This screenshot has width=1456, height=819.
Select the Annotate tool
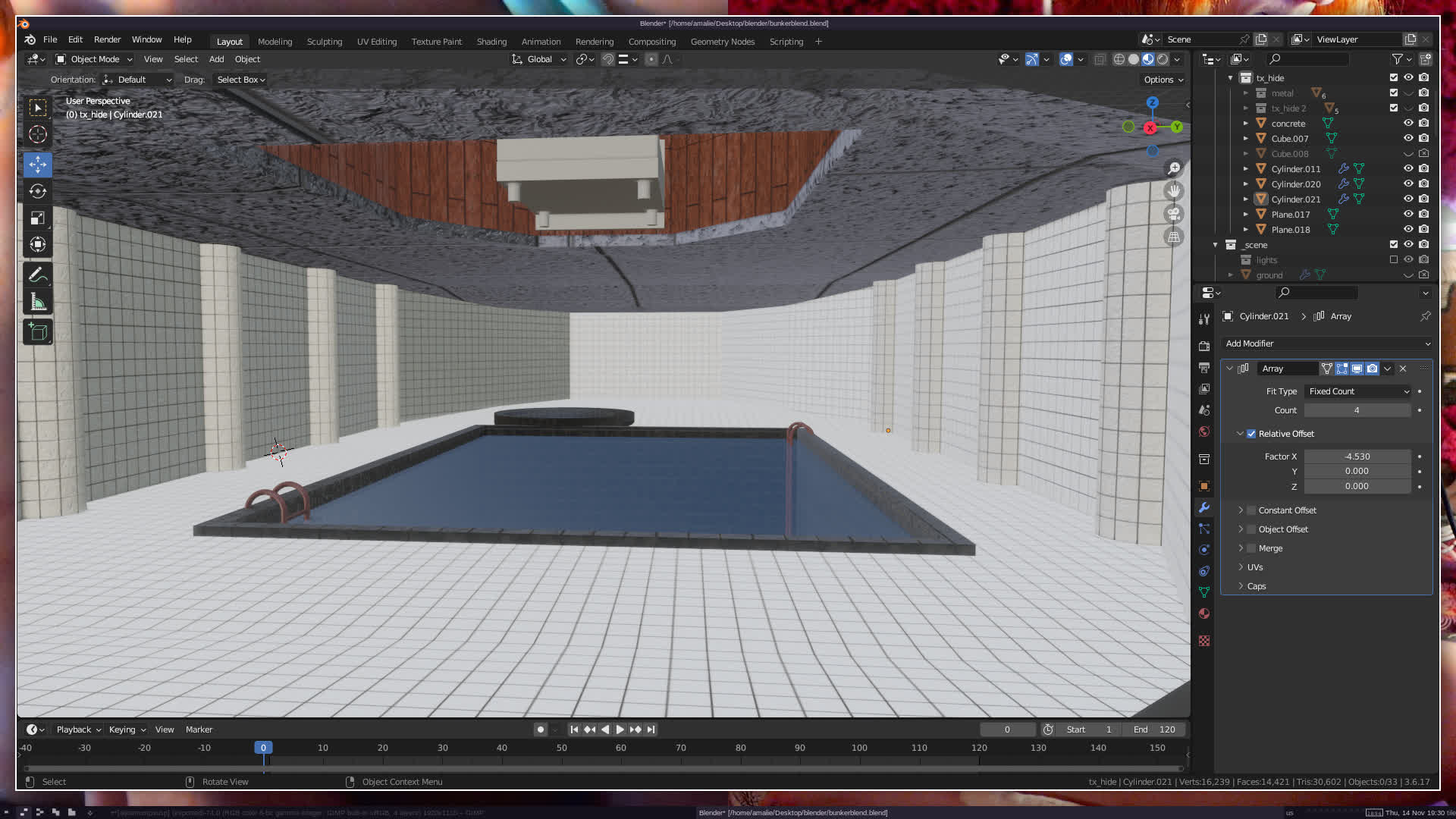(38, 275)
